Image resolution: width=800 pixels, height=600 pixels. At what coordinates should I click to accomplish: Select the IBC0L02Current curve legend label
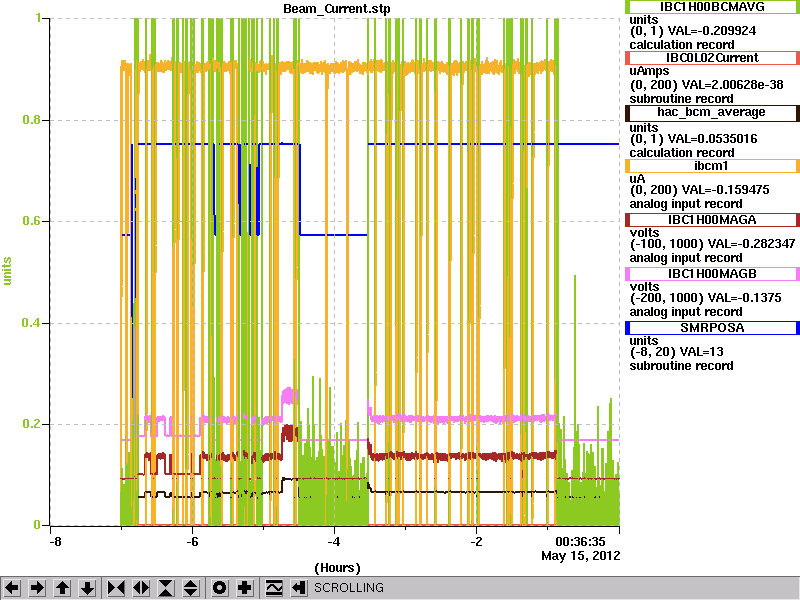(712, 58)
